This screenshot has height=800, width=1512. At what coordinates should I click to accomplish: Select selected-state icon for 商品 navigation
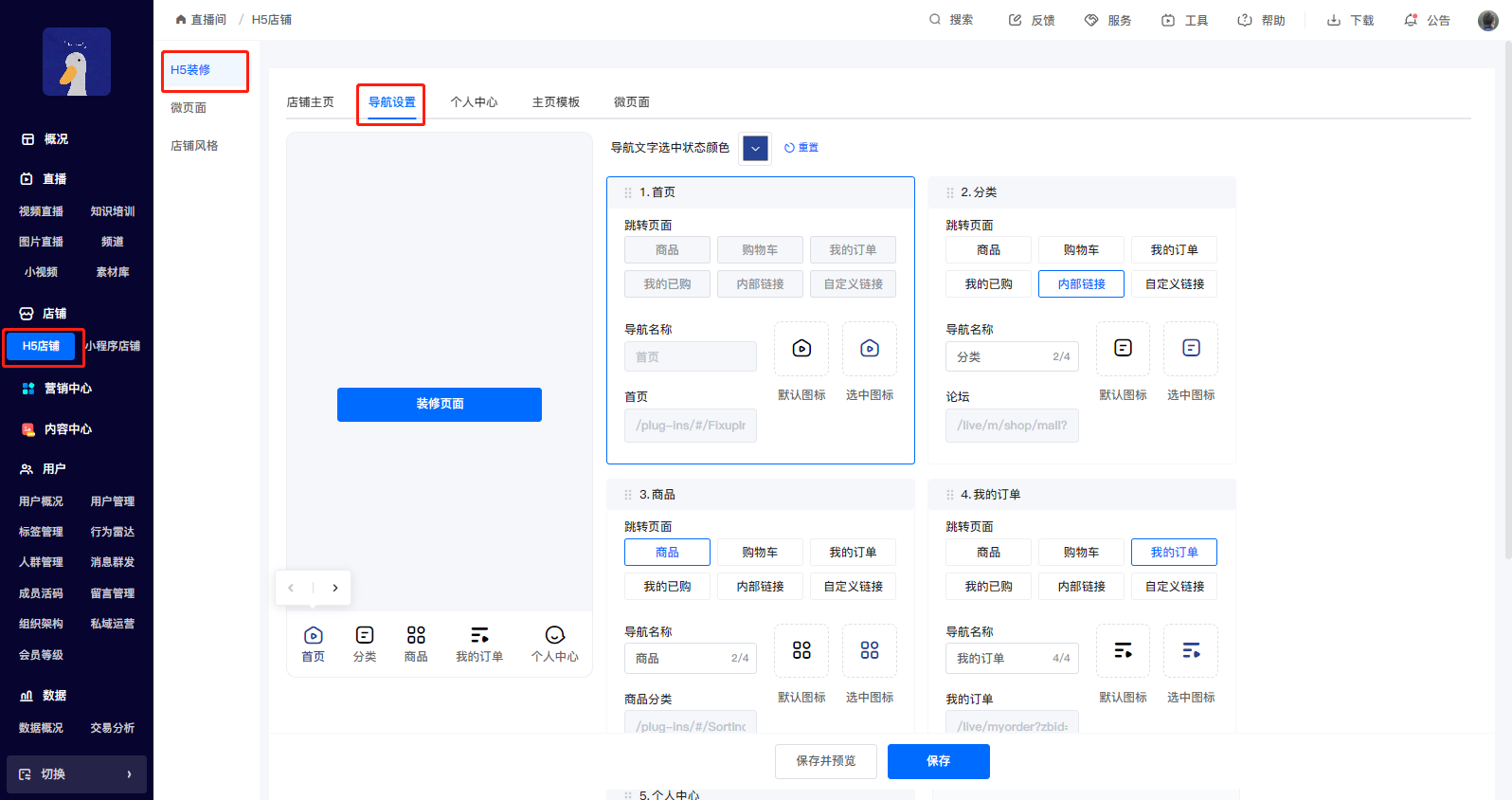click(x=870, y=650)
